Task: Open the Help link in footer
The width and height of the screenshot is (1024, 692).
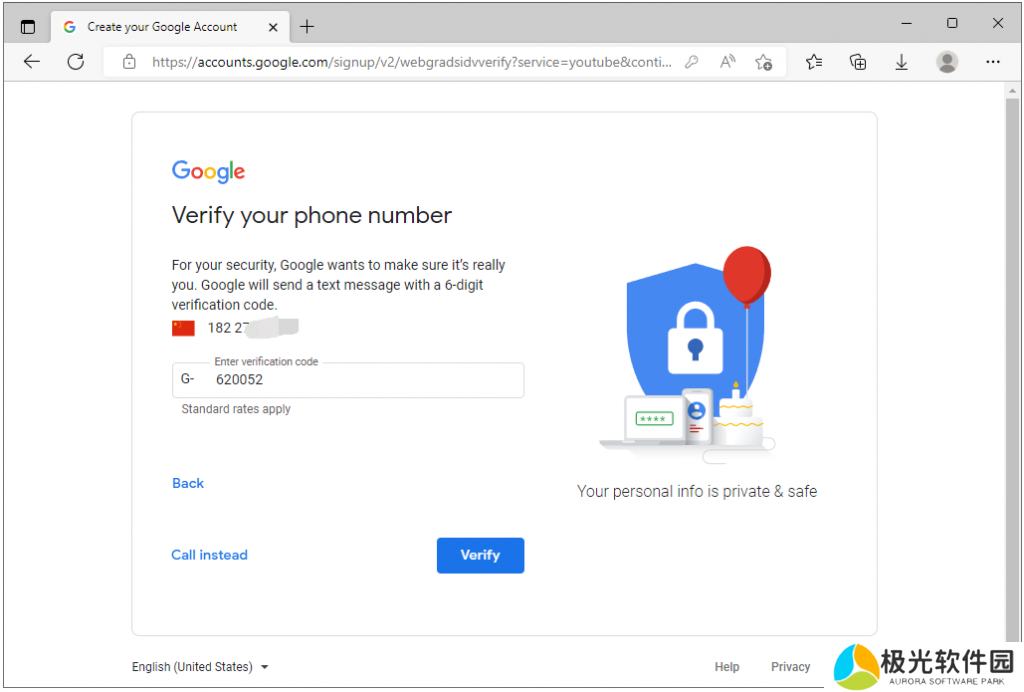Action: tap(727, 667)
